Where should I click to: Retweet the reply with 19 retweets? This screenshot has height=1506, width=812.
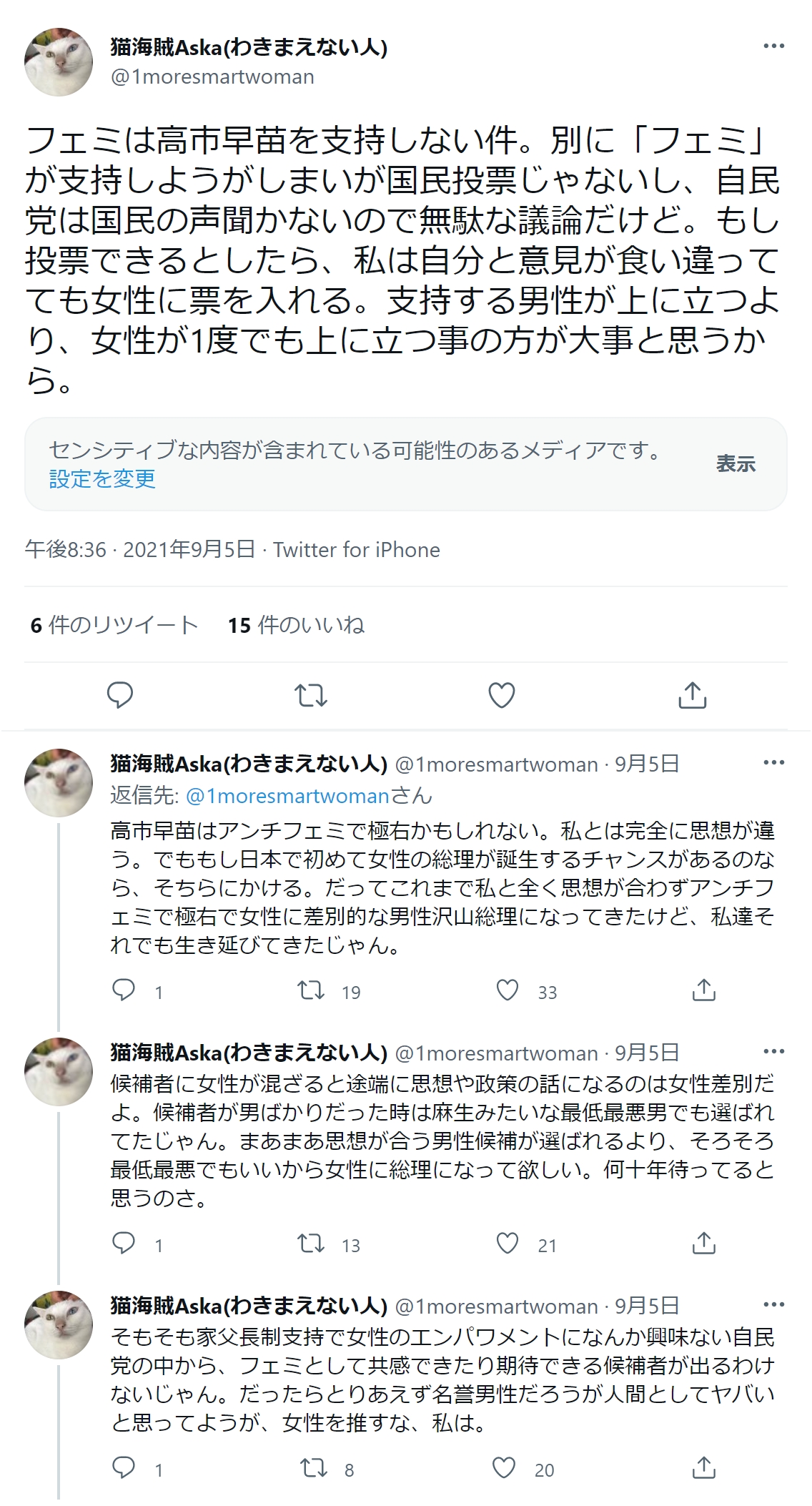coord(311,990)
